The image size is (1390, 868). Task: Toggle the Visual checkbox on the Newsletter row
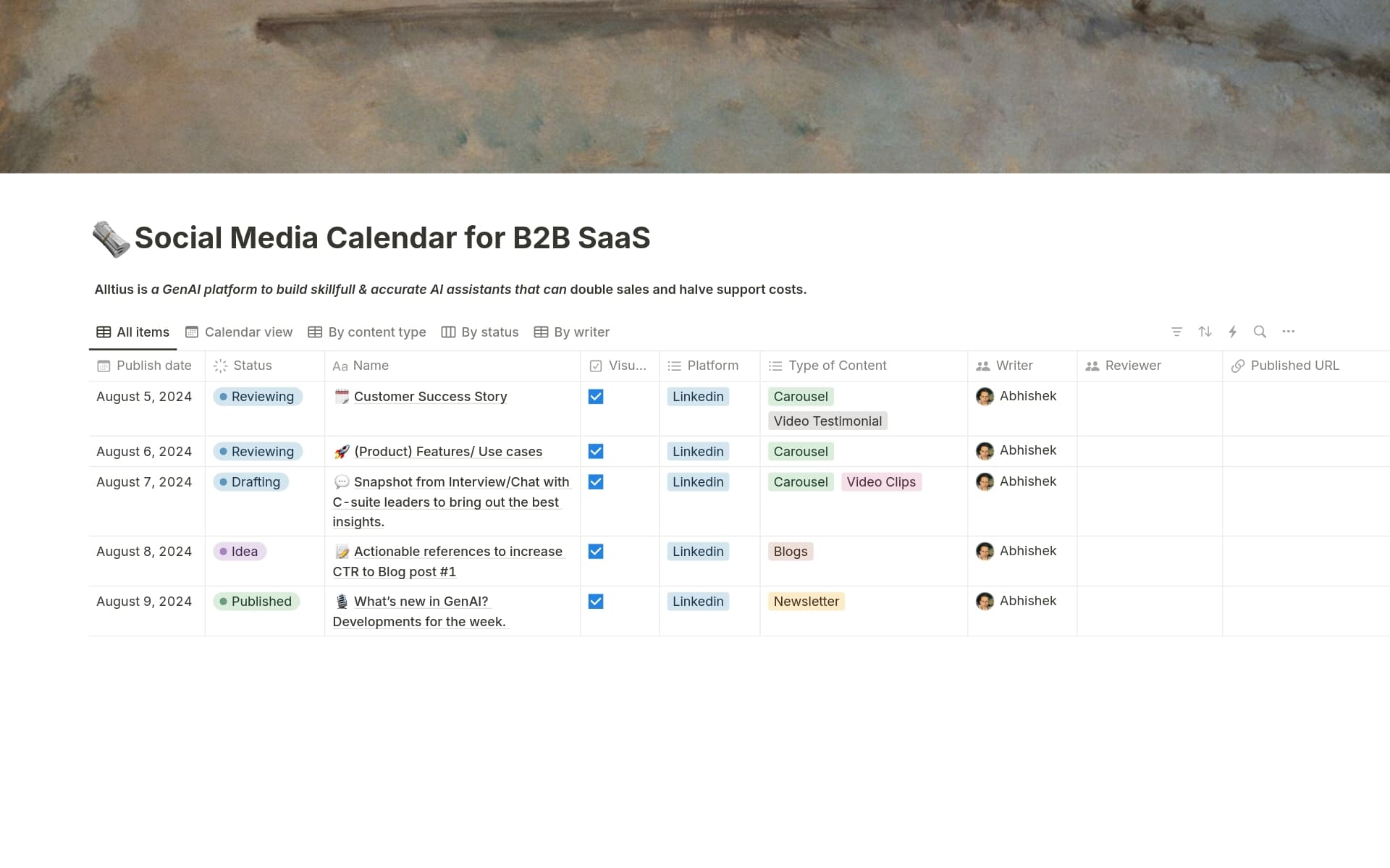click(x=596, y=601)
